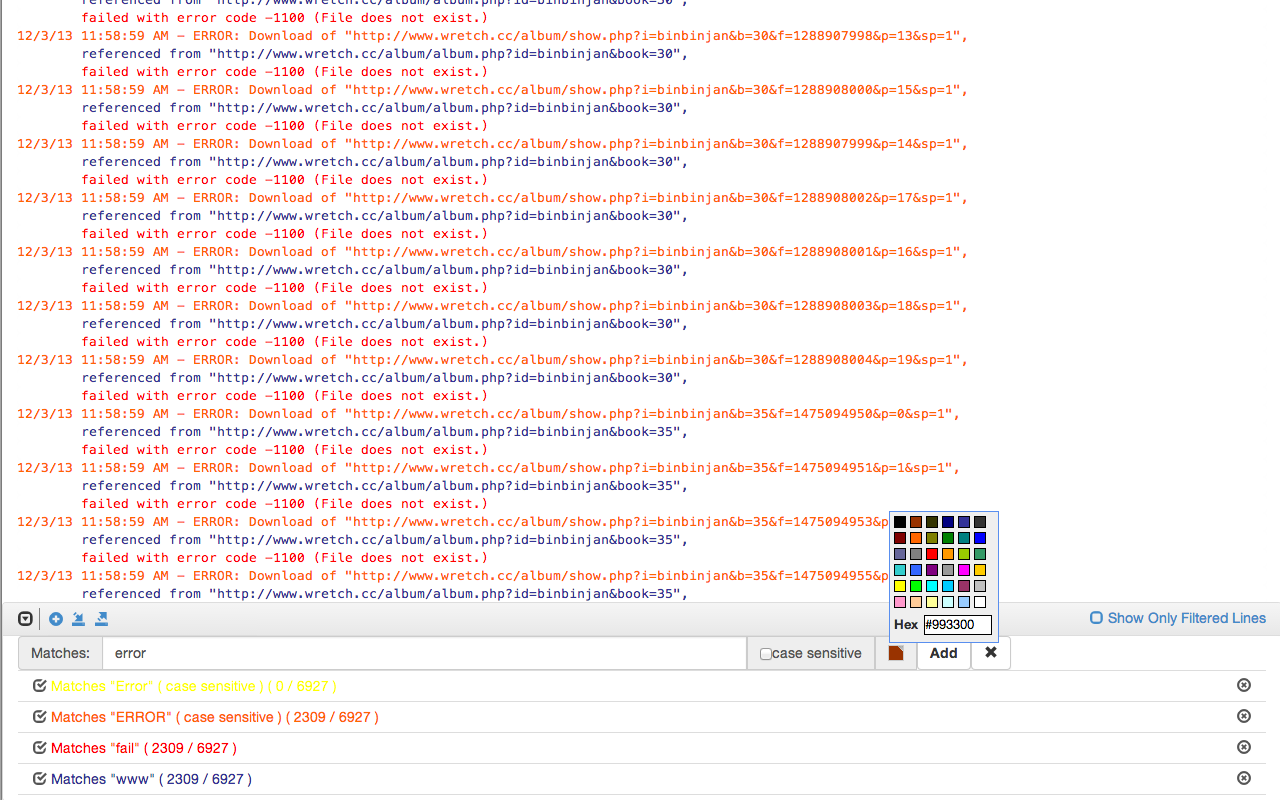Pick the dark green swatch
Viewport: 1280px width, 800px height.
(x=948, y=538)
